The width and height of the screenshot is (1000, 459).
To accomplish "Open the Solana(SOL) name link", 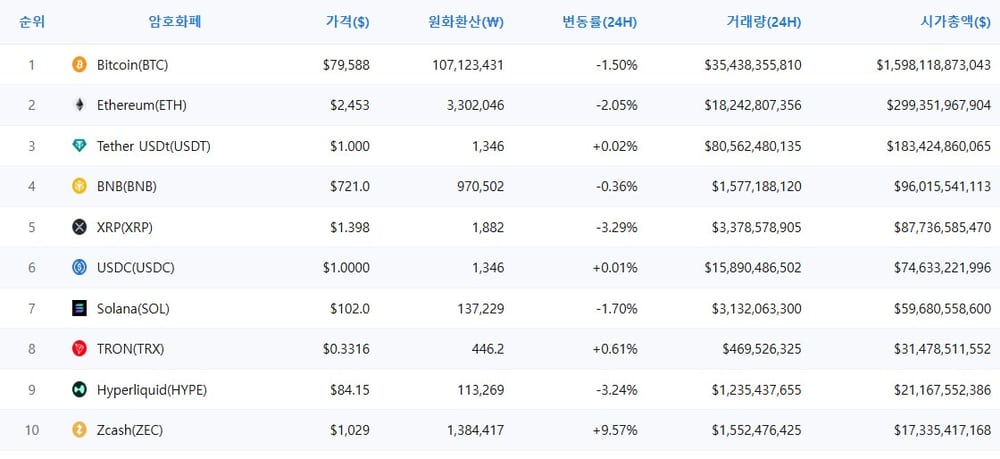I will (133, 309).
